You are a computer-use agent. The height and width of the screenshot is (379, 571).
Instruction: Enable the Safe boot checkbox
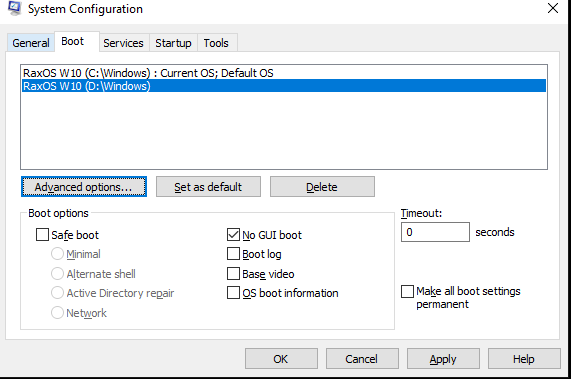pyautogui.click(x=42, y=235)
